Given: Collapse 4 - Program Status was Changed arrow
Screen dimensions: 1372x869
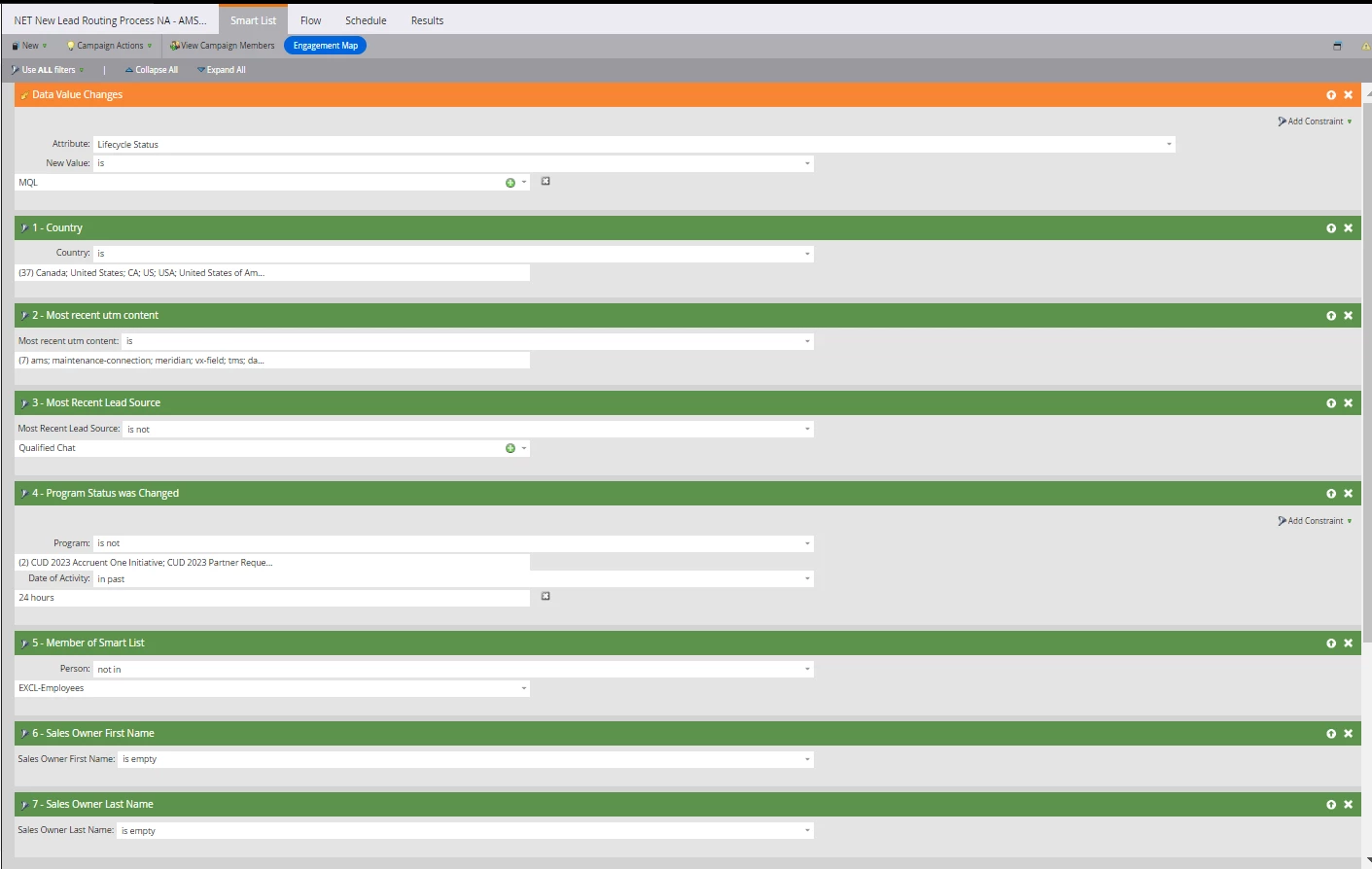Looking at the screenshot, I should pos(24,494).
